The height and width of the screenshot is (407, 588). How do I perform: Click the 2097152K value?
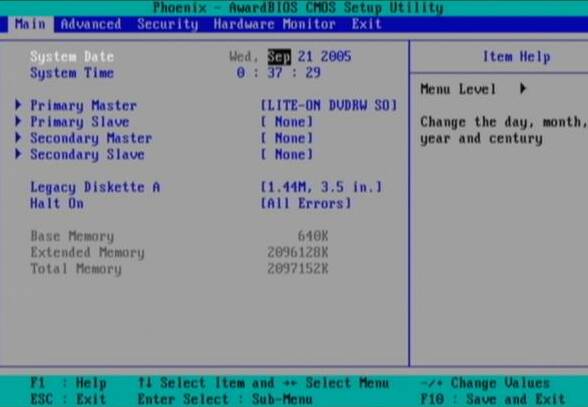tap(298, 269)
